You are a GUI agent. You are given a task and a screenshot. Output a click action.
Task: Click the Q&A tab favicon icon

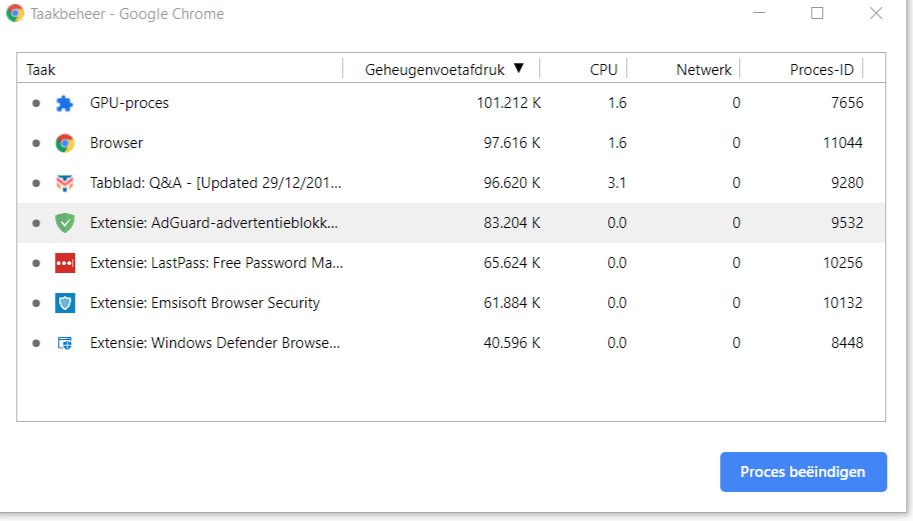65,183
